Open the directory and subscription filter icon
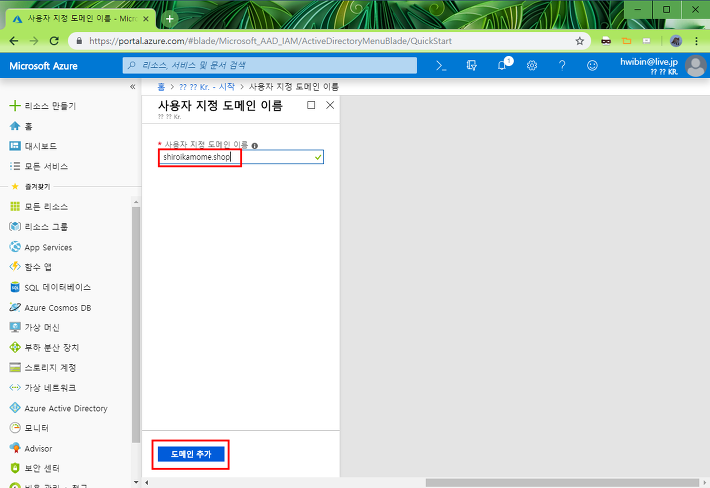 click(x=471, y=66)
